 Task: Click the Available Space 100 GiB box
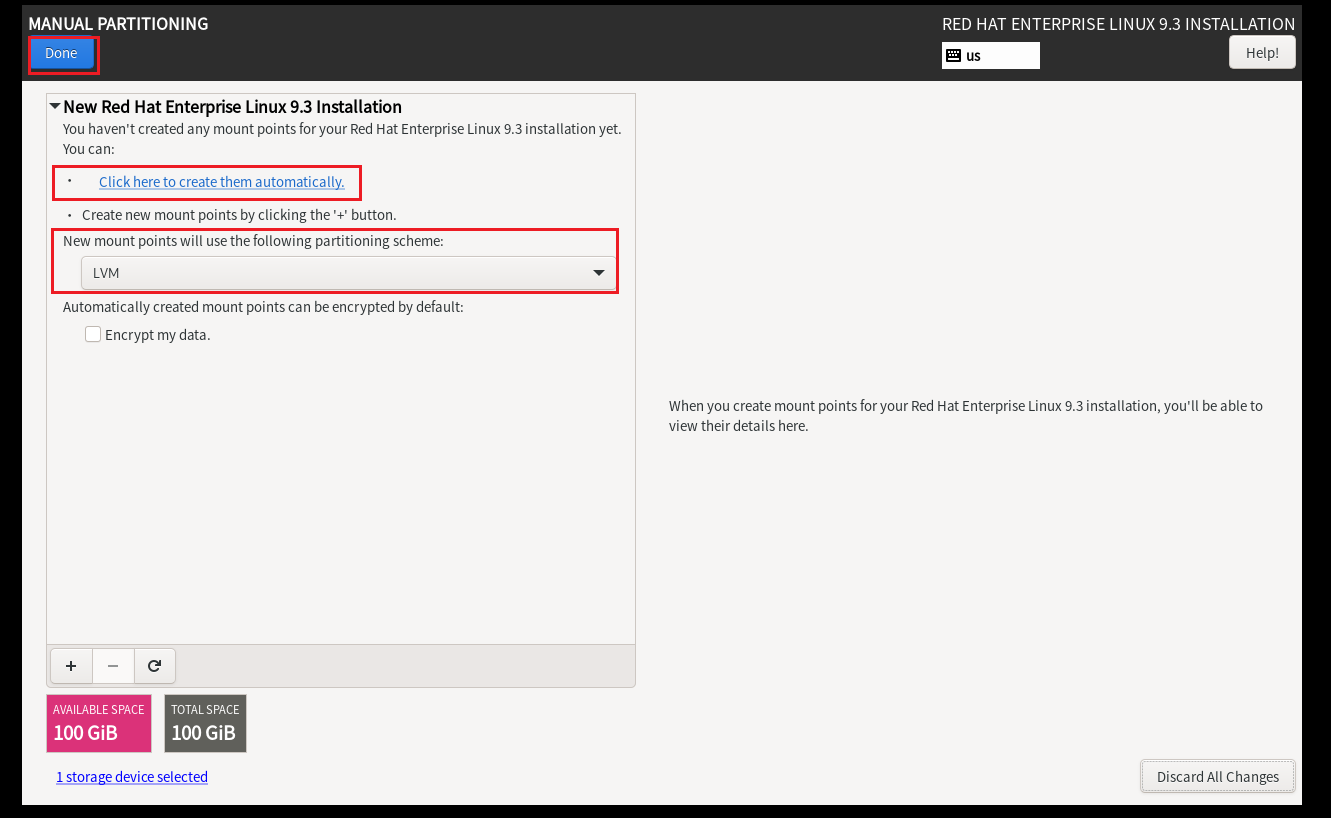click(99, 723)
